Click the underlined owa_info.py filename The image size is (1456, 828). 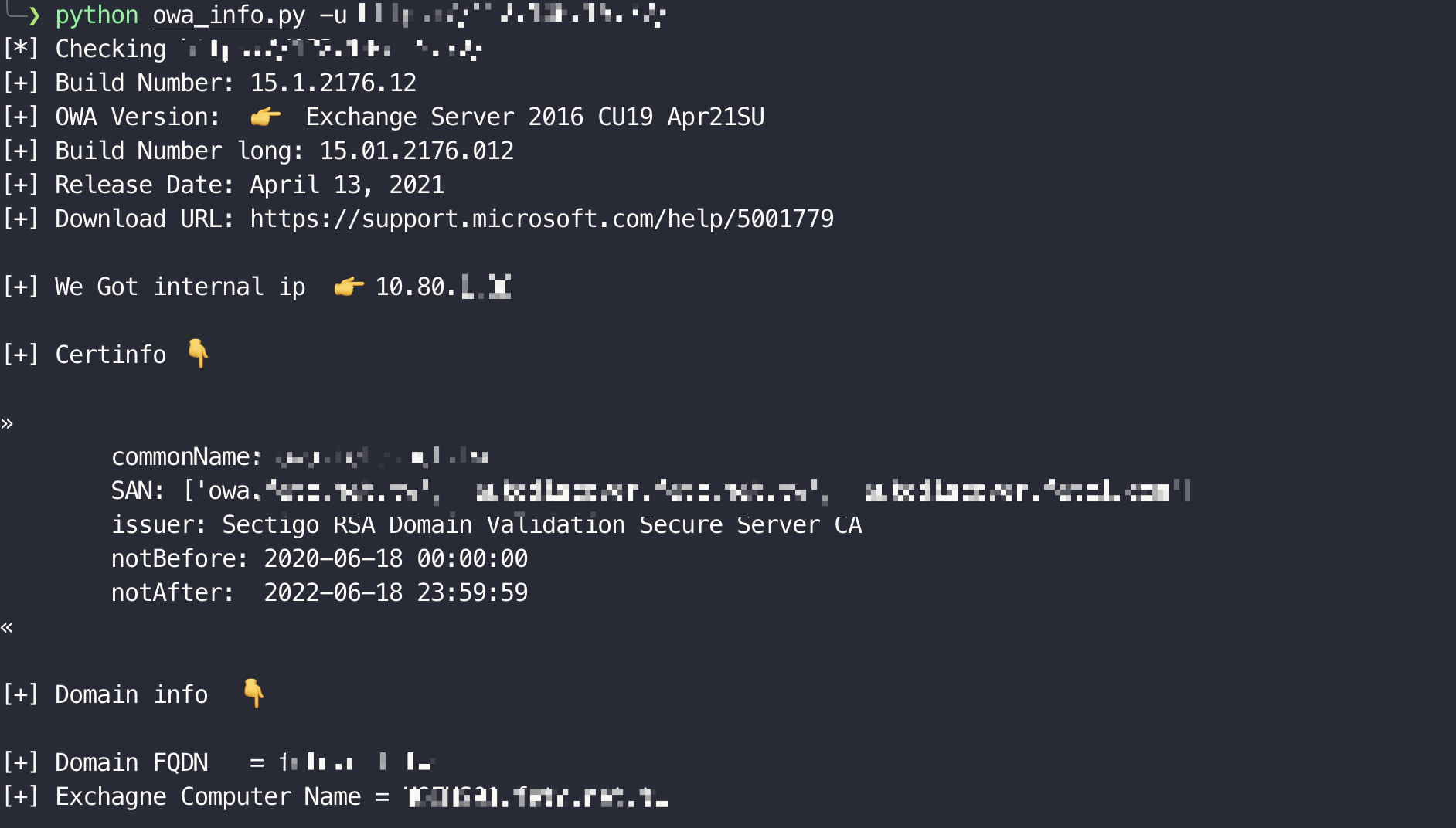229,15
